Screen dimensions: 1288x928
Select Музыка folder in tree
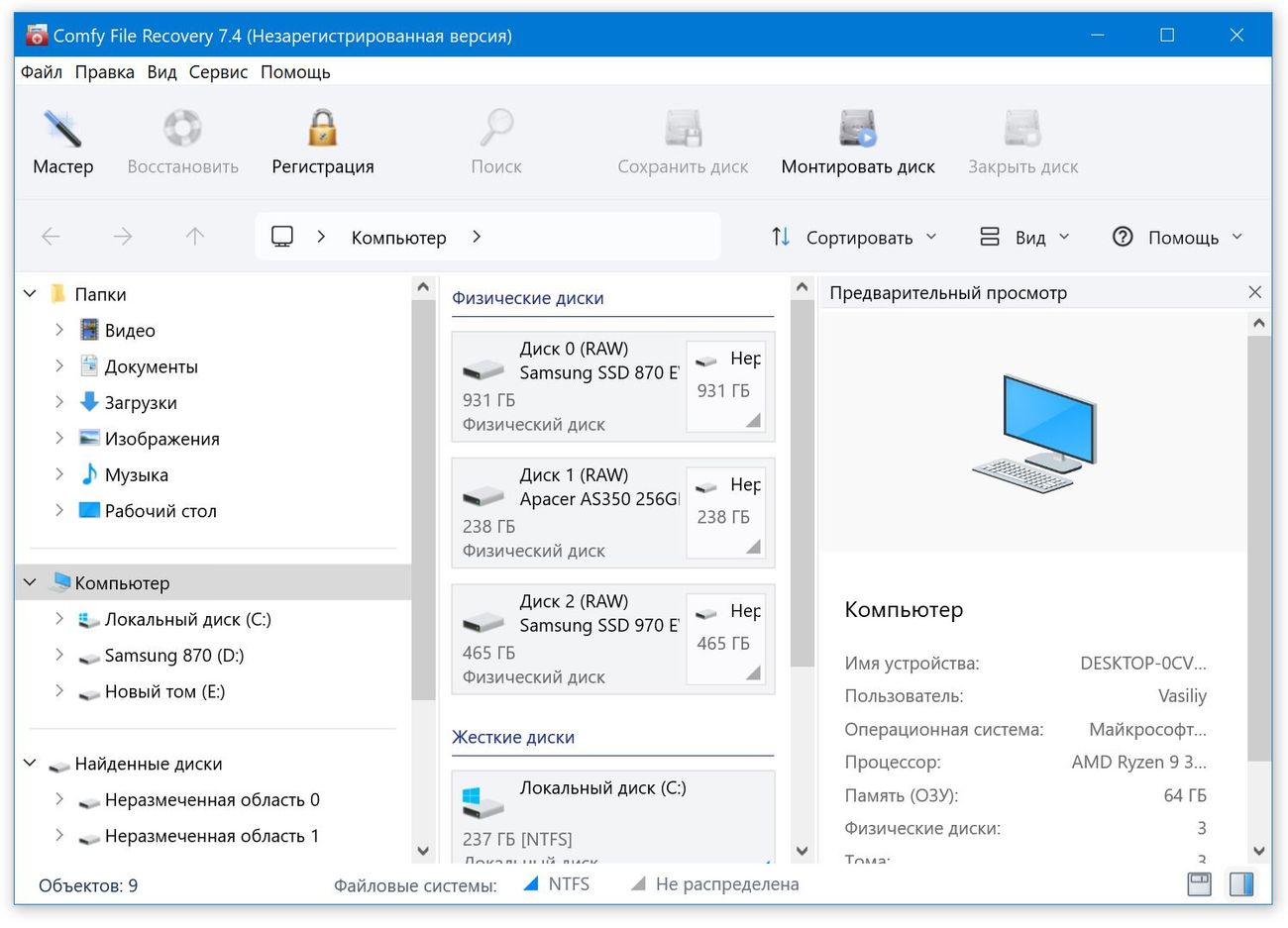point(136,474)
